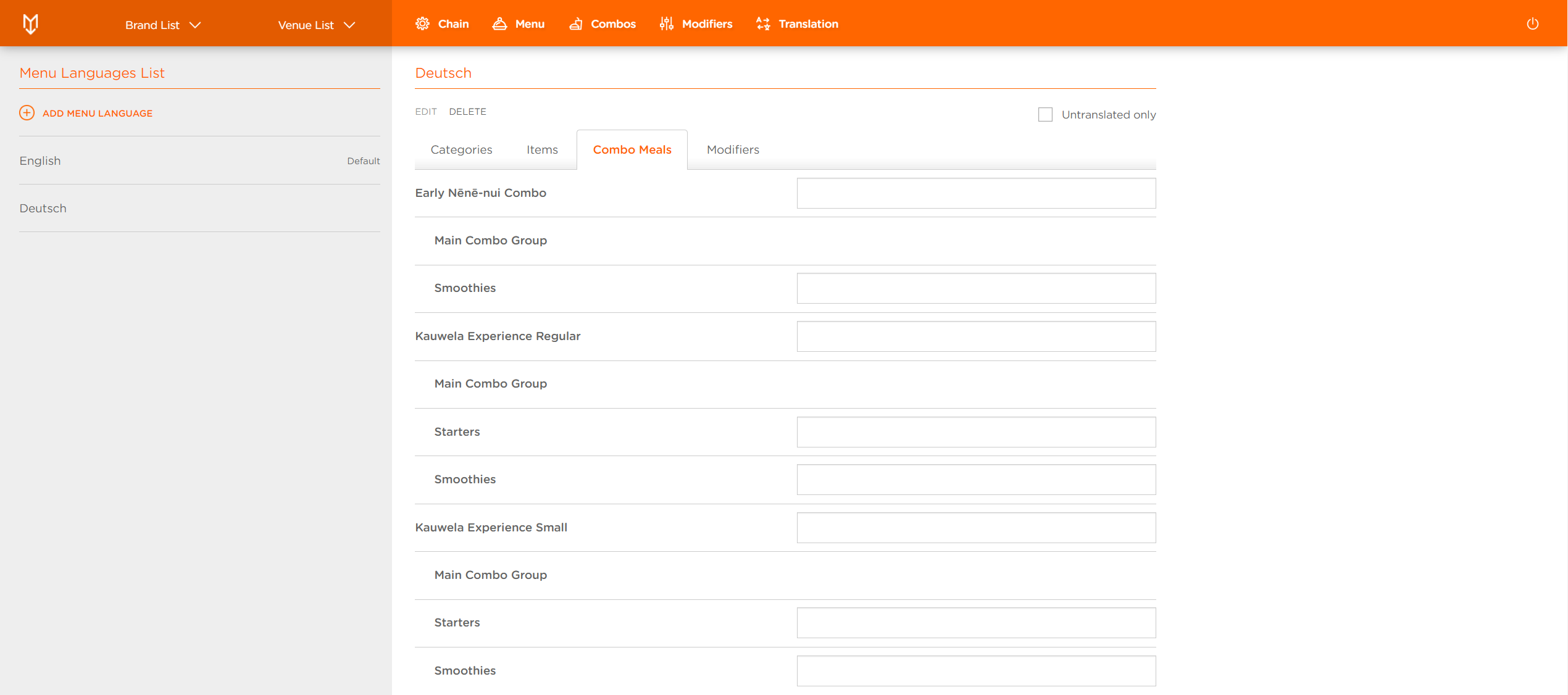Image resolution: width=1568 pixels, height=695 pixels.
Task: Click the Modifiers sliders icon
Action: point(666,24)
